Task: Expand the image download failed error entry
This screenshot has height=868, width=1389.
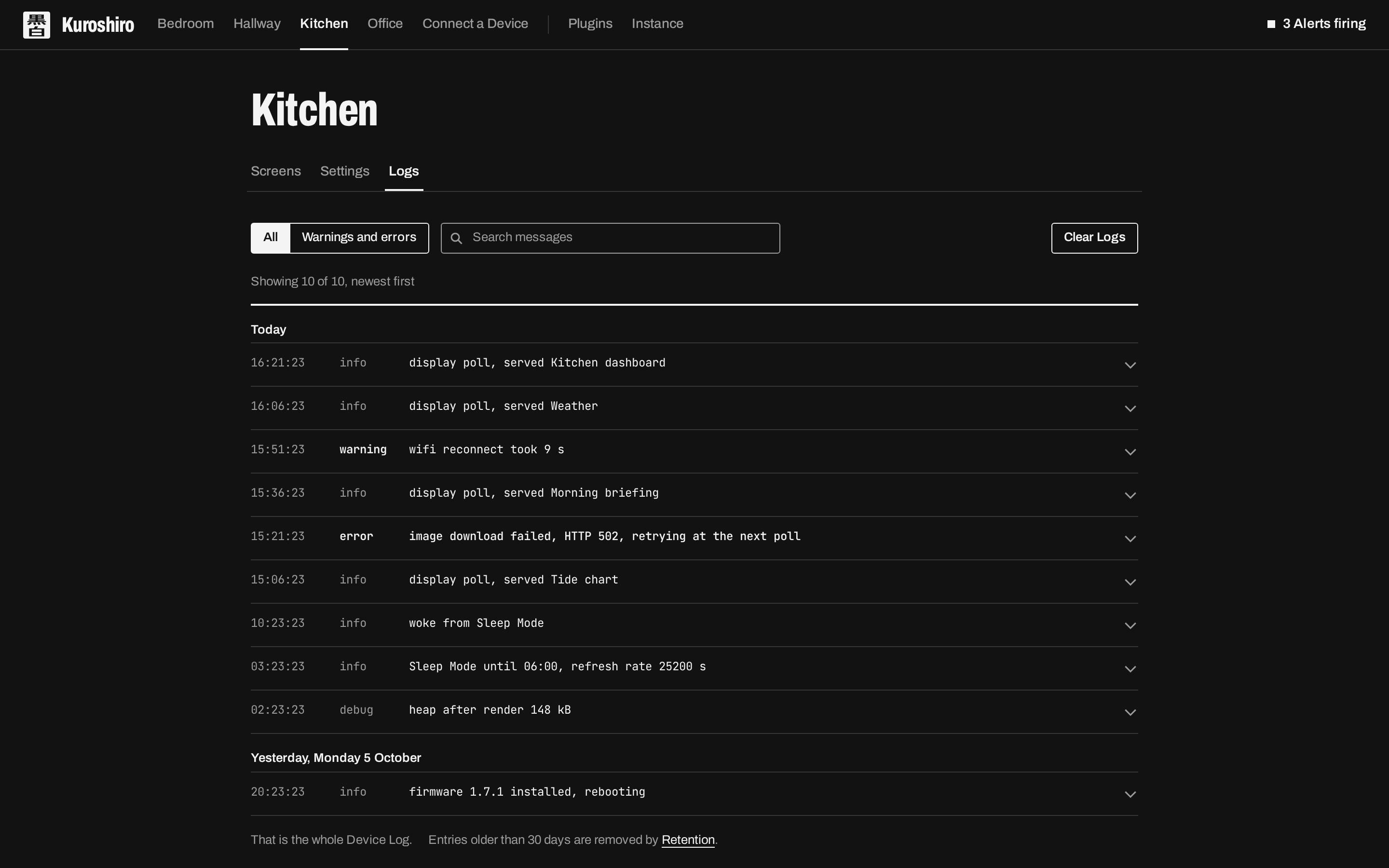Action: (x=694, y=538)
